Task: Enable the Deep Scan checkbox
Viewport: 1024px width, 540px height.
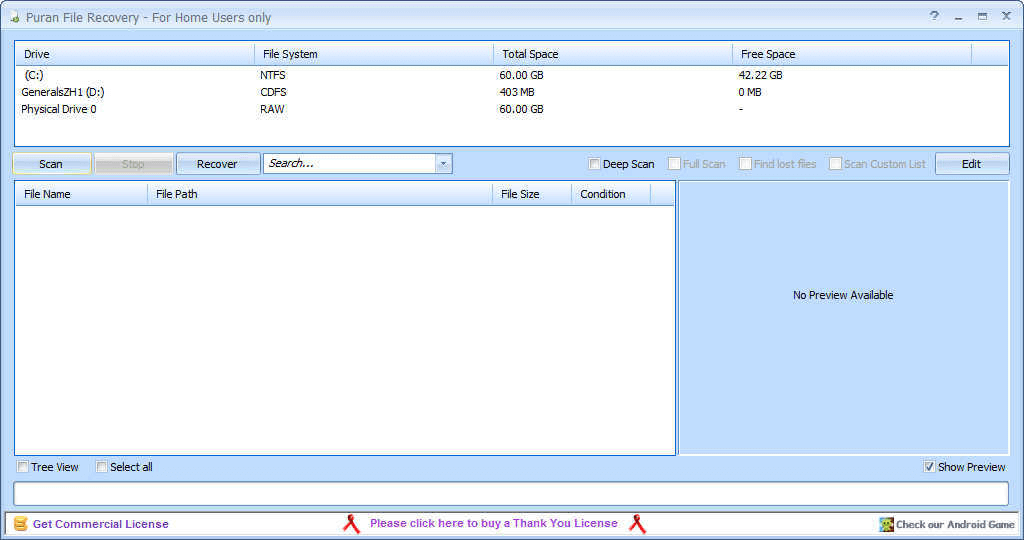Action: point(595,164)
